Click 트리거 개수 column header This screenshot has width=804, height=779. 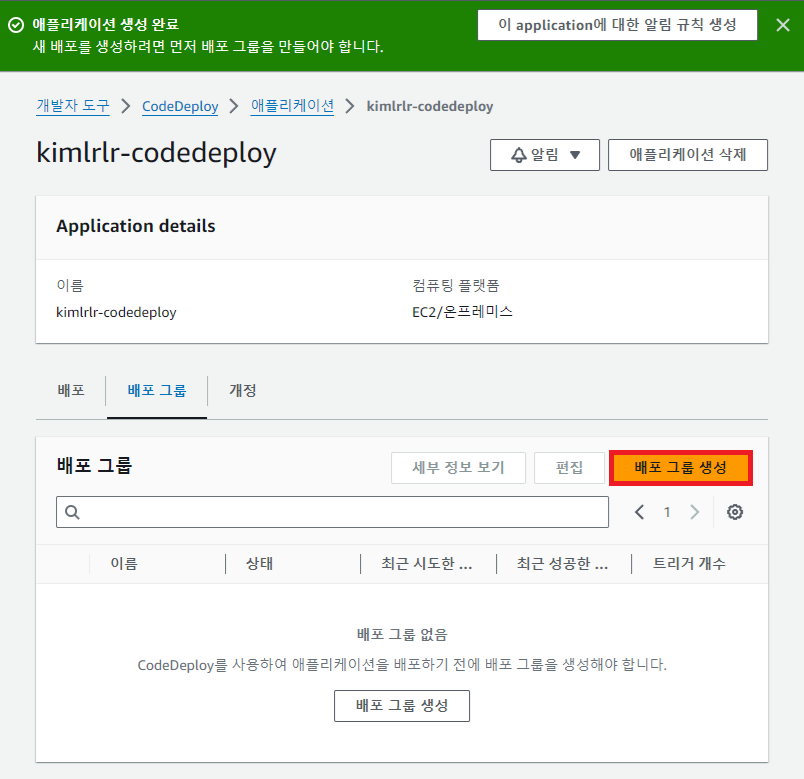[689, 564]
